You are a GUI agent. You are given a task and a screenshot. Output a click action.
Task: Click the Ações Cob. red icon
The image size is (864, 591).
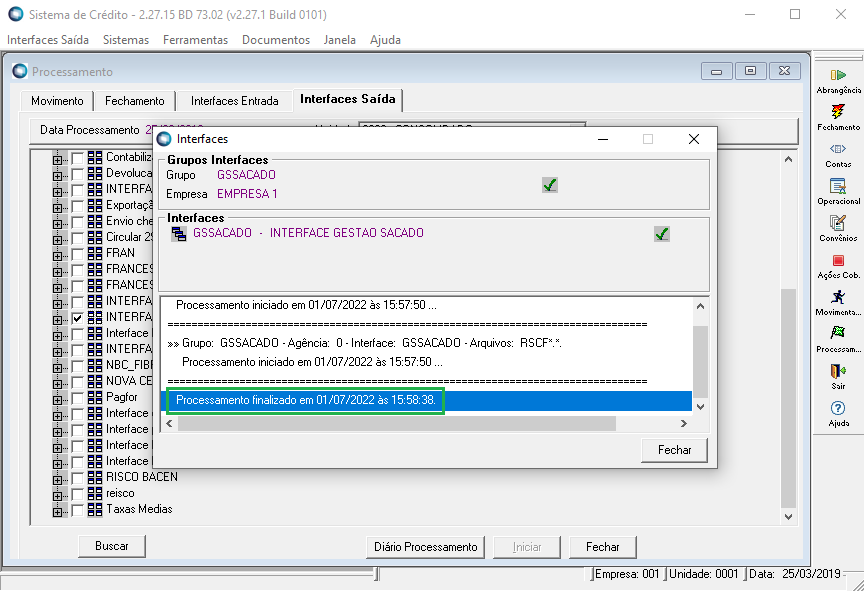point(838,260)
